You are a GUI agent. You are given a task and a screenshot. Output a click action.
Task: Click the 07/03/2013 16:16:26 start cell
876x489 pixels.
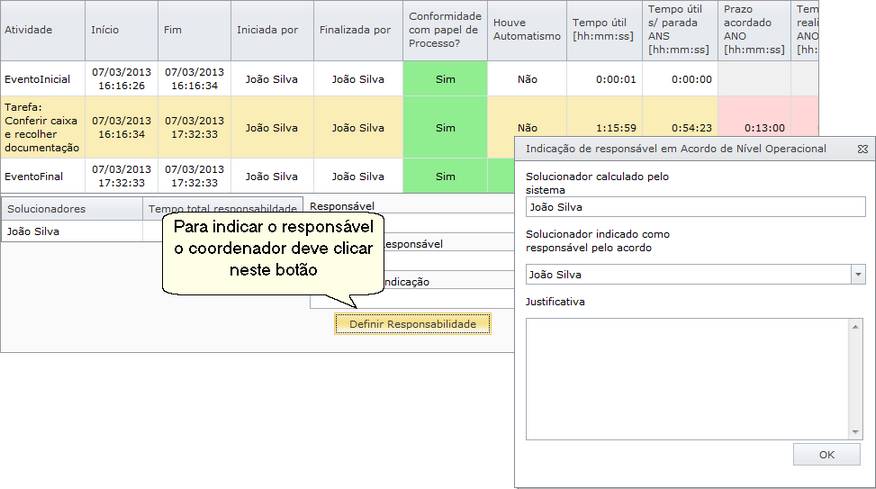tap(122, 79)
